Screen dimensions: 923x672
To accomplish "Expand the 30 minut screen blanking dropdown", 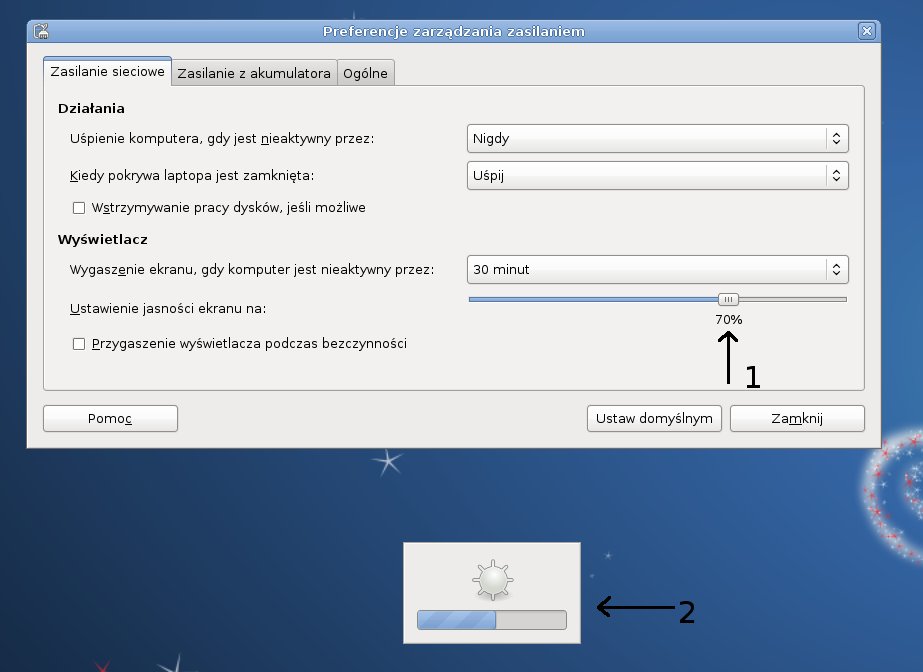I will [657, 269].
